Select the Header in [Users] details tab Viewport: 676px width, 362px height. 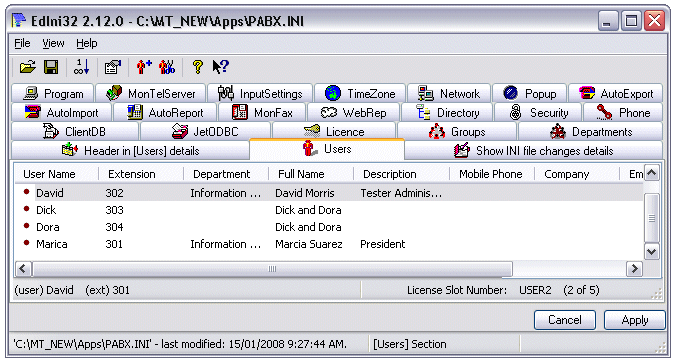coord(130,150)
